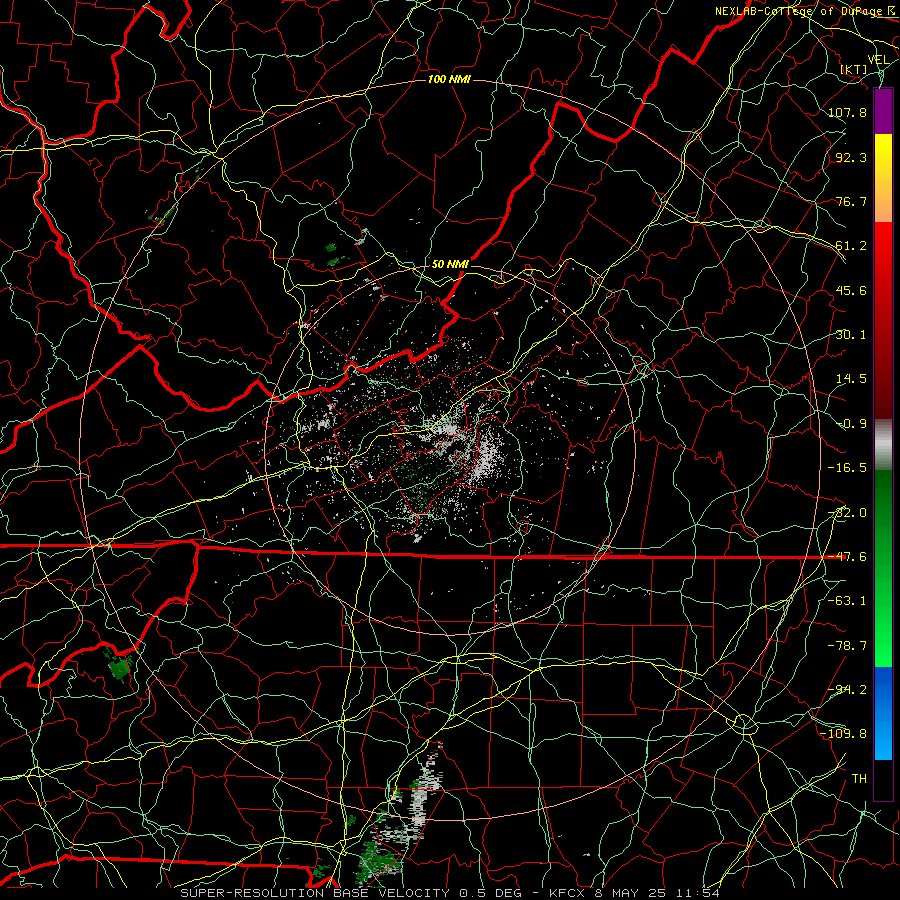Screen dimensions: 900x900
Task: Click the 100 NMI range ring label
Action: pyautogui.click(x=449, y=79)
